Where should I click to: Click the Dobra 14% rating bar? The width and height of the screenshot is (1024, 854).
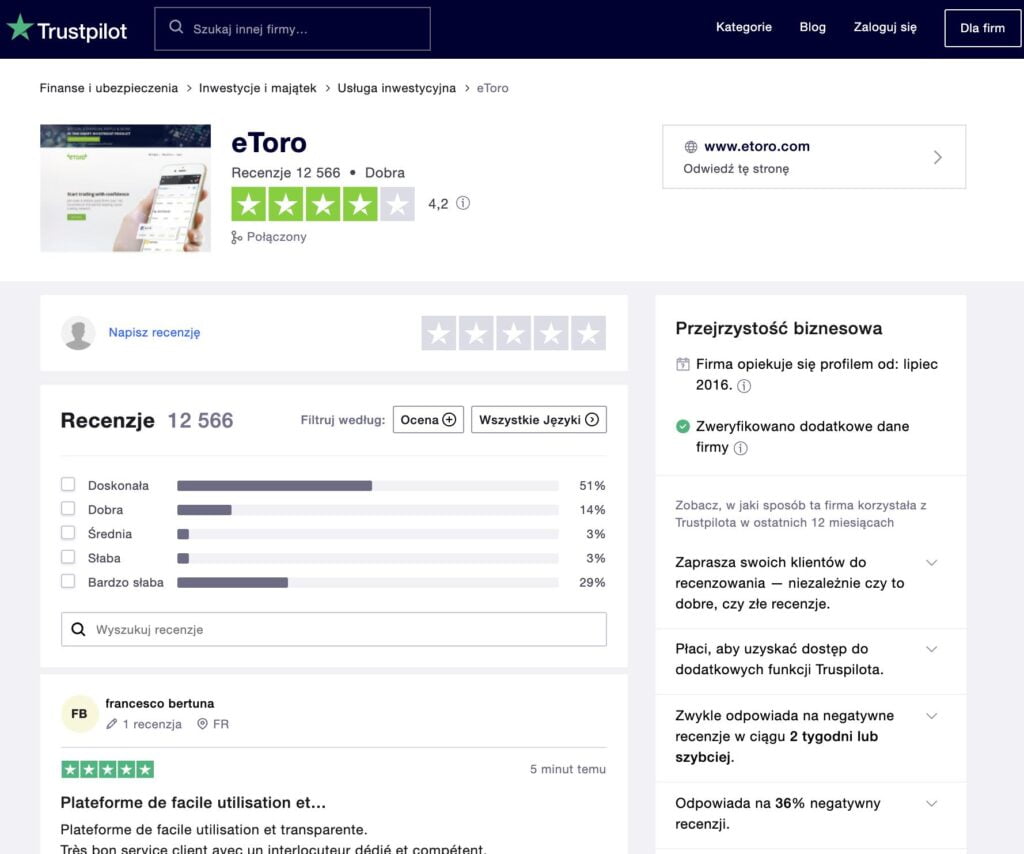point(368,510)
